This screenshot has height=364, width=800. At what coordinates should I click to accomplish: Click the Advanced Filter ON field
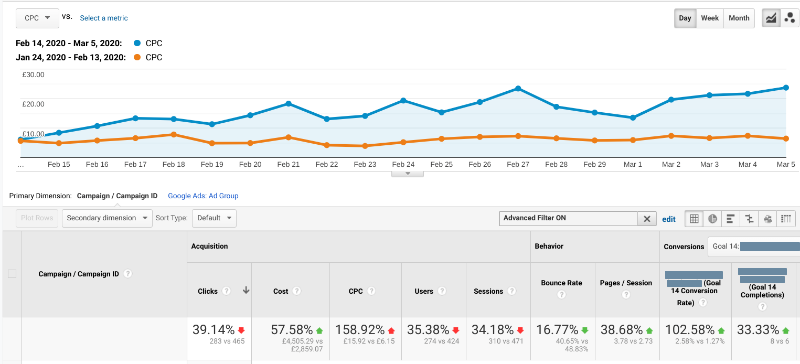coord(568,219)
